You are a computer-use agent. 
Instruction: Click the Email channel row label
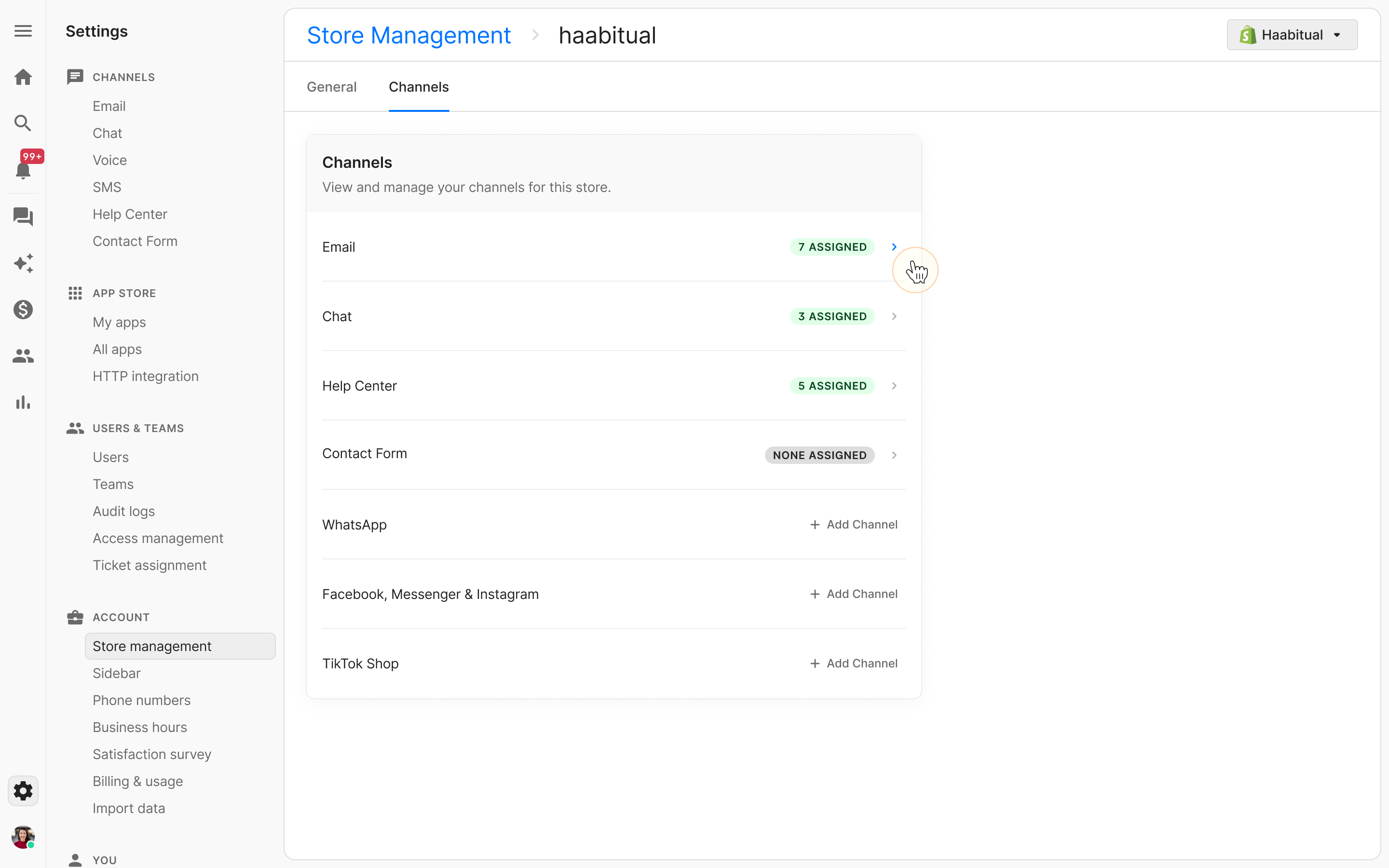pos(339,247)
